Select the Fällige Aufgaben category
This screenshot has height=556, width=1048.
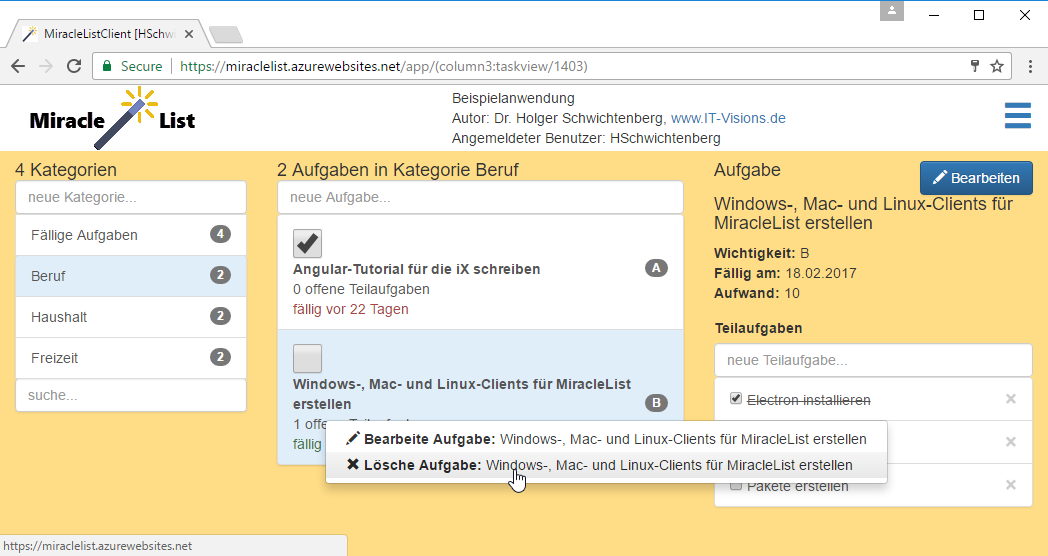(x=131, y=235)
